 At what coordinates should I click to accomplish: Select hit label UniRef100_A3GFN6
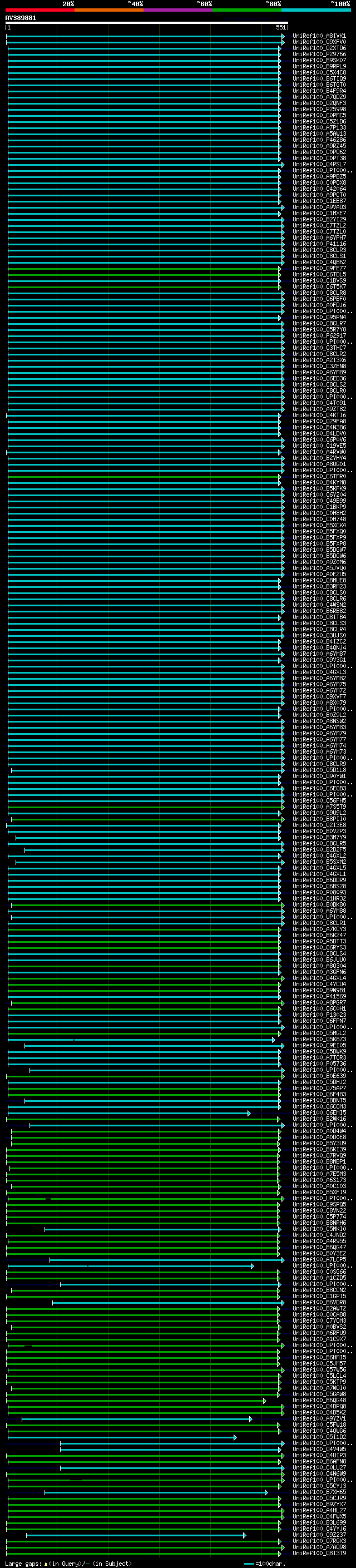(319, 972)
